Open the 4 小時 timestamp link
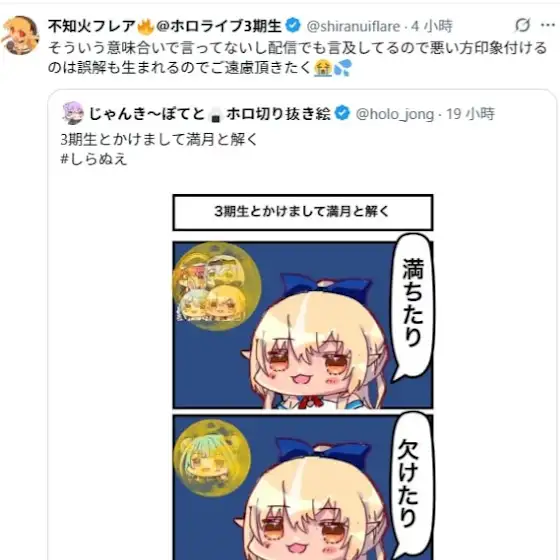The width and height of the screenshot is (560, 560). [431, 26]
